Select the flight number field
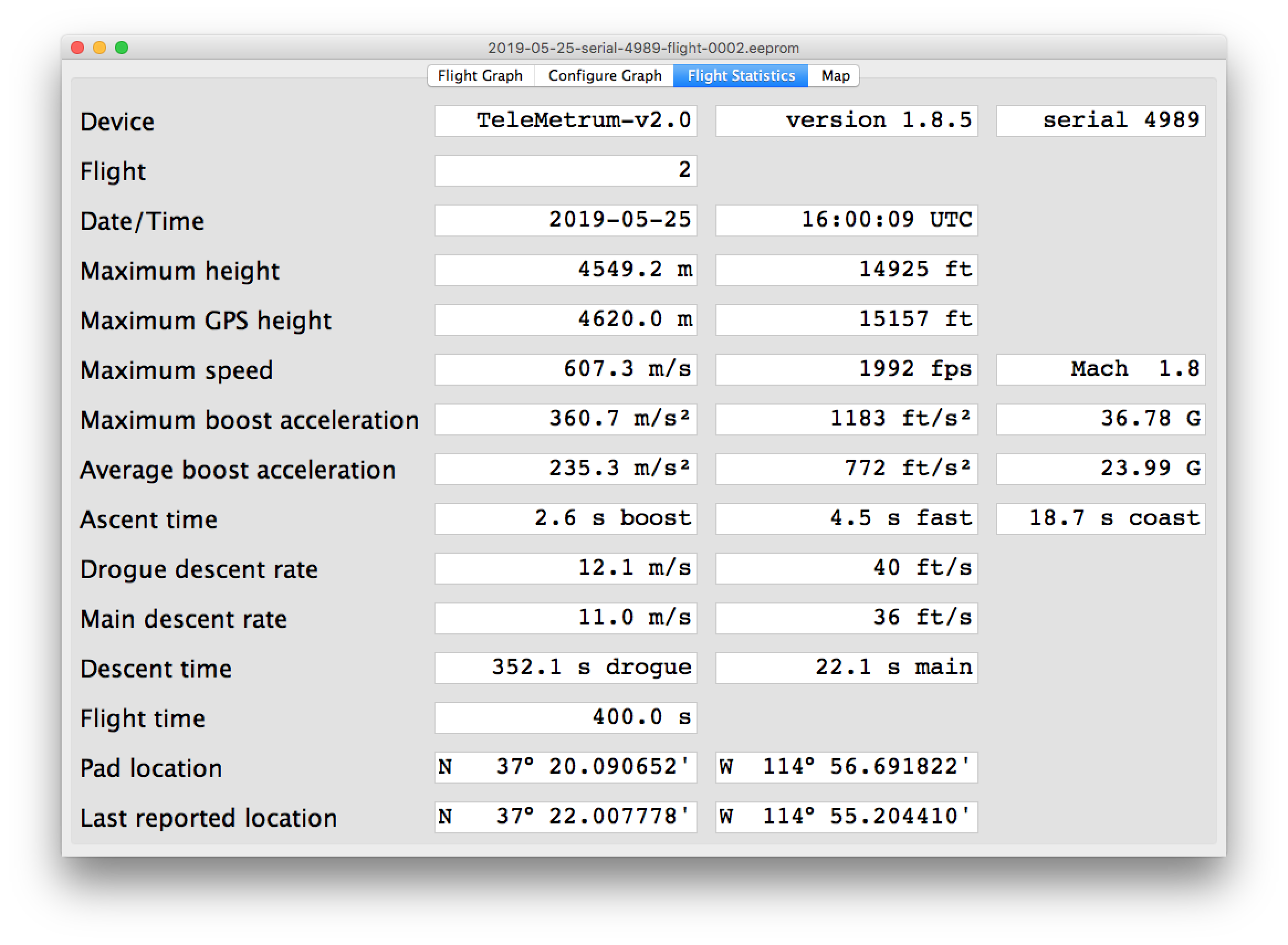The height and width of the screenshot is (945, 1288). coord(566,170)
